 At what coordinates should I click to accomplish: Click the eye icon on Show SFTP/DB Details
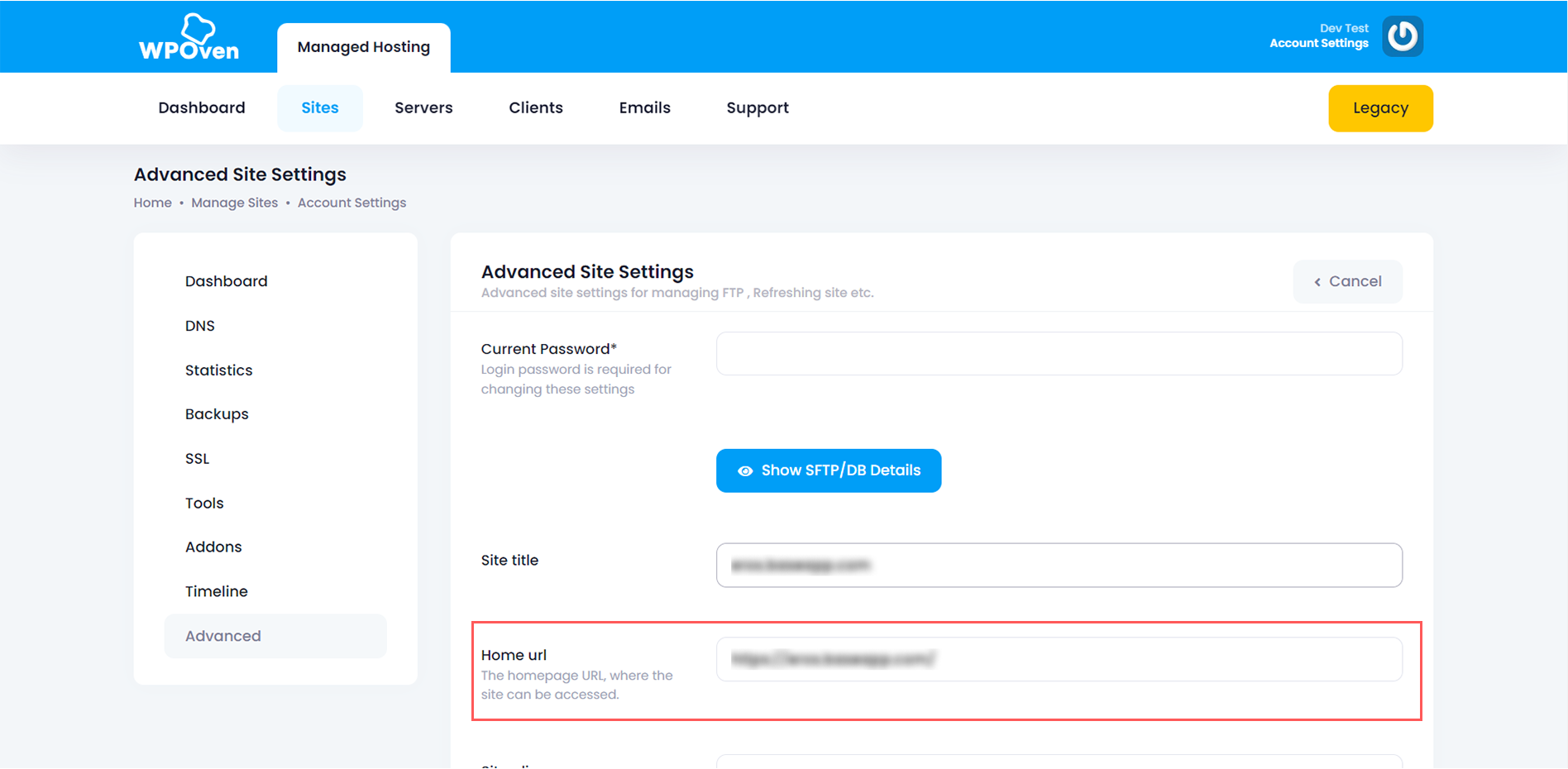point(745,470)
